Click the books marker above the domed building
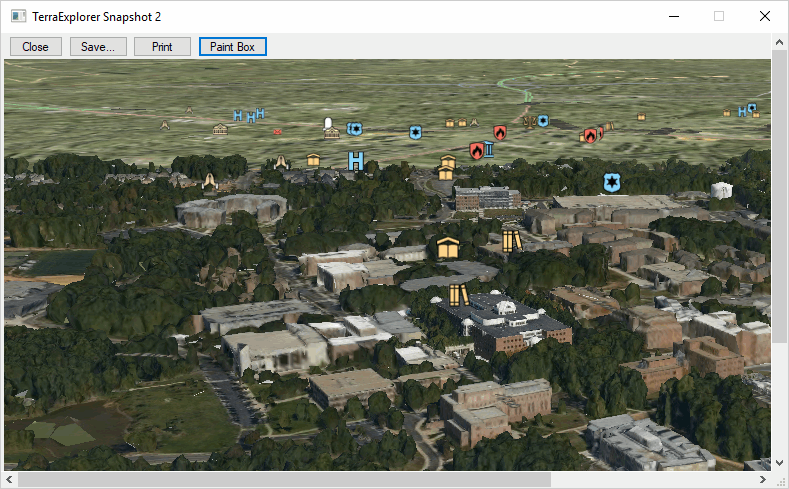The image size is (789, 489). pos(458,295)
